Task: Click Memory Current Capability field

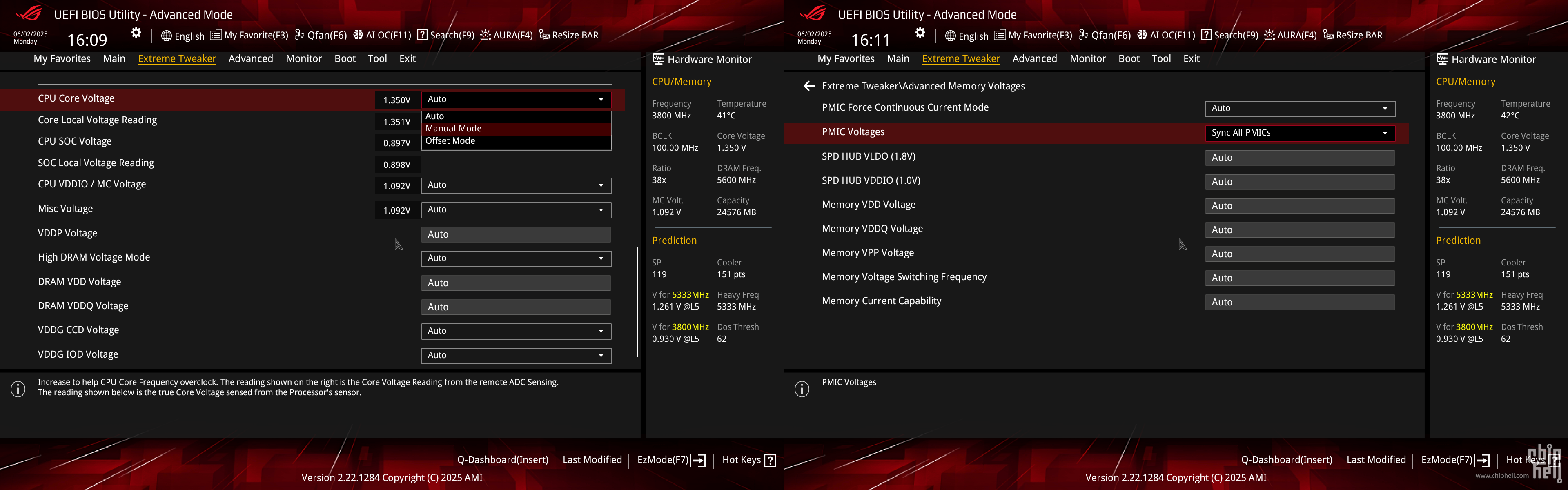Action: click(x=1300, y=303)
